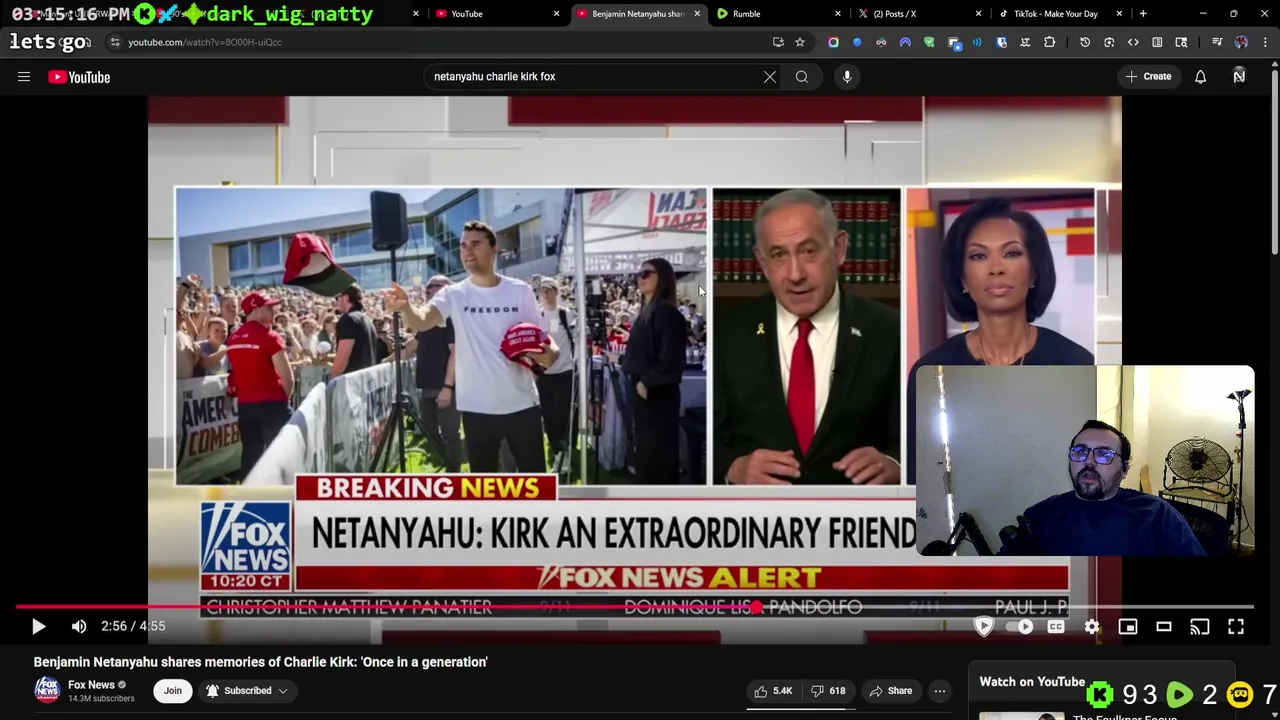Click the Faulkner Focus video thumbnail
This screenshot has height=720, width=1280.
pos(1022,715)
